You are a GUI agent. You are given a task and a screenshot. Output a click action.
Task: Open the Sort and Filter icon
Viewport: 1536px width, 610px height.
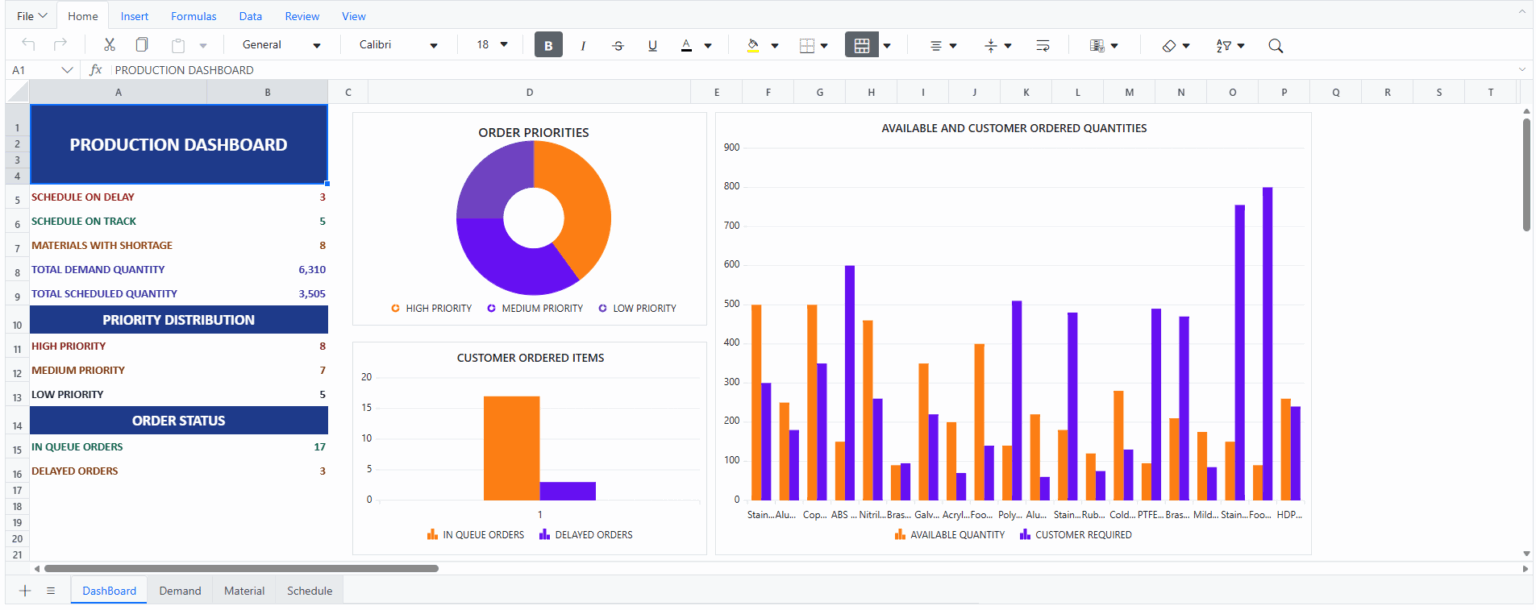tap(1223, 45)
